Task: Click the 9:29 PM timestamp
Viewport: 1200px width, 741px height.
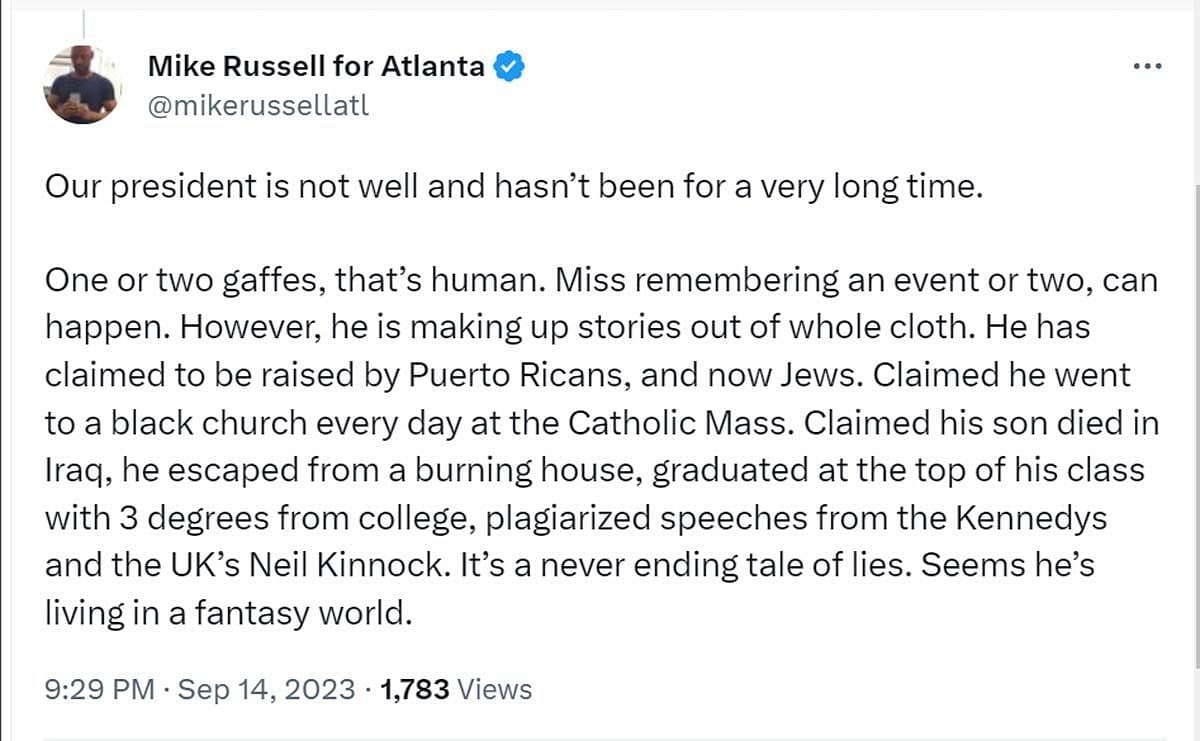Action: (100, 689)
